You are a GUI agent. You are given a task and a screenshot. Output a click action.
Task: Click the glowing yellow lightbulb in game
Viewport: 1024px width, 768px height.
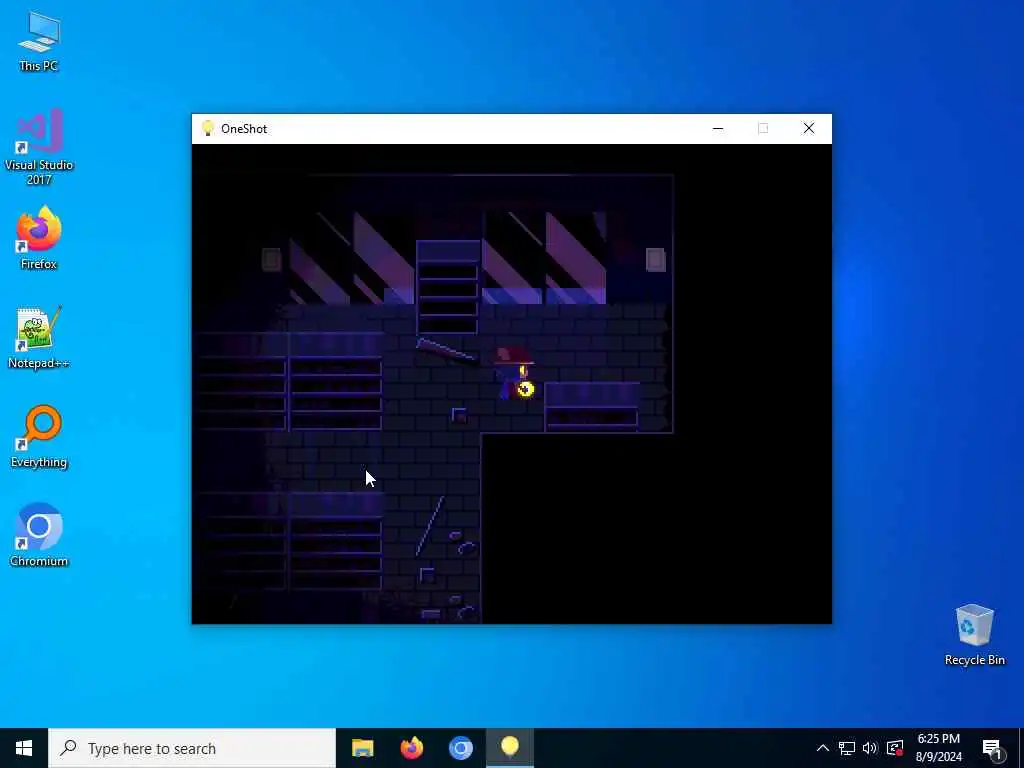[526, 390]
